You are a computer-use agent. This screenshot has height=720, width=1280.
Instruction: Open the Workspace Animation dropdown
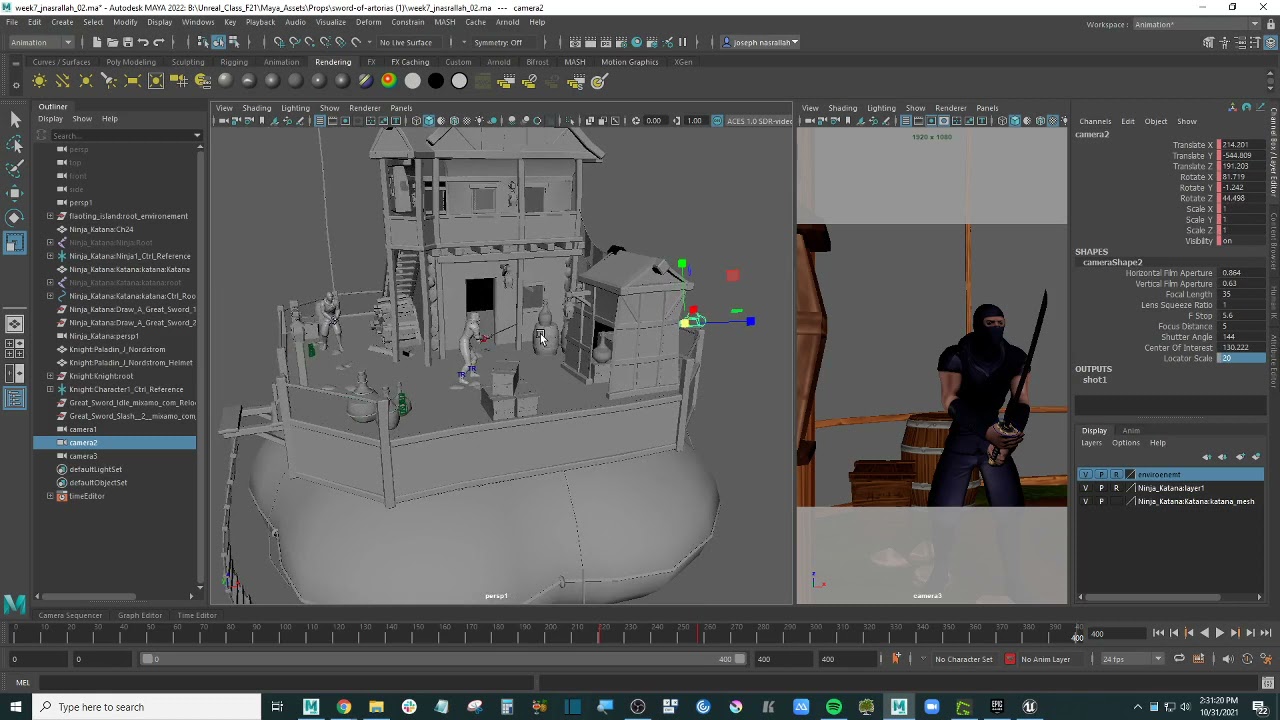1196,24
